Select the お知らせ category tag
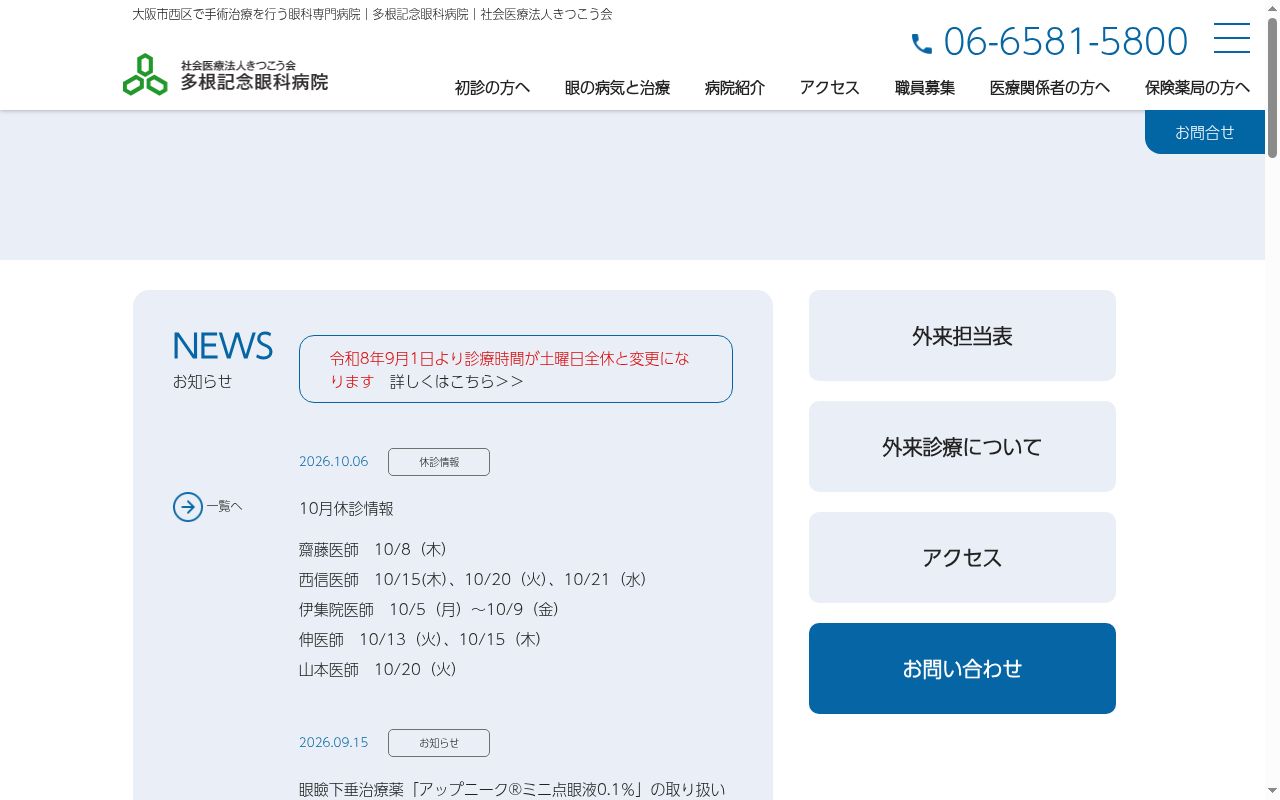1280x800 pixels. pos(439,743)
